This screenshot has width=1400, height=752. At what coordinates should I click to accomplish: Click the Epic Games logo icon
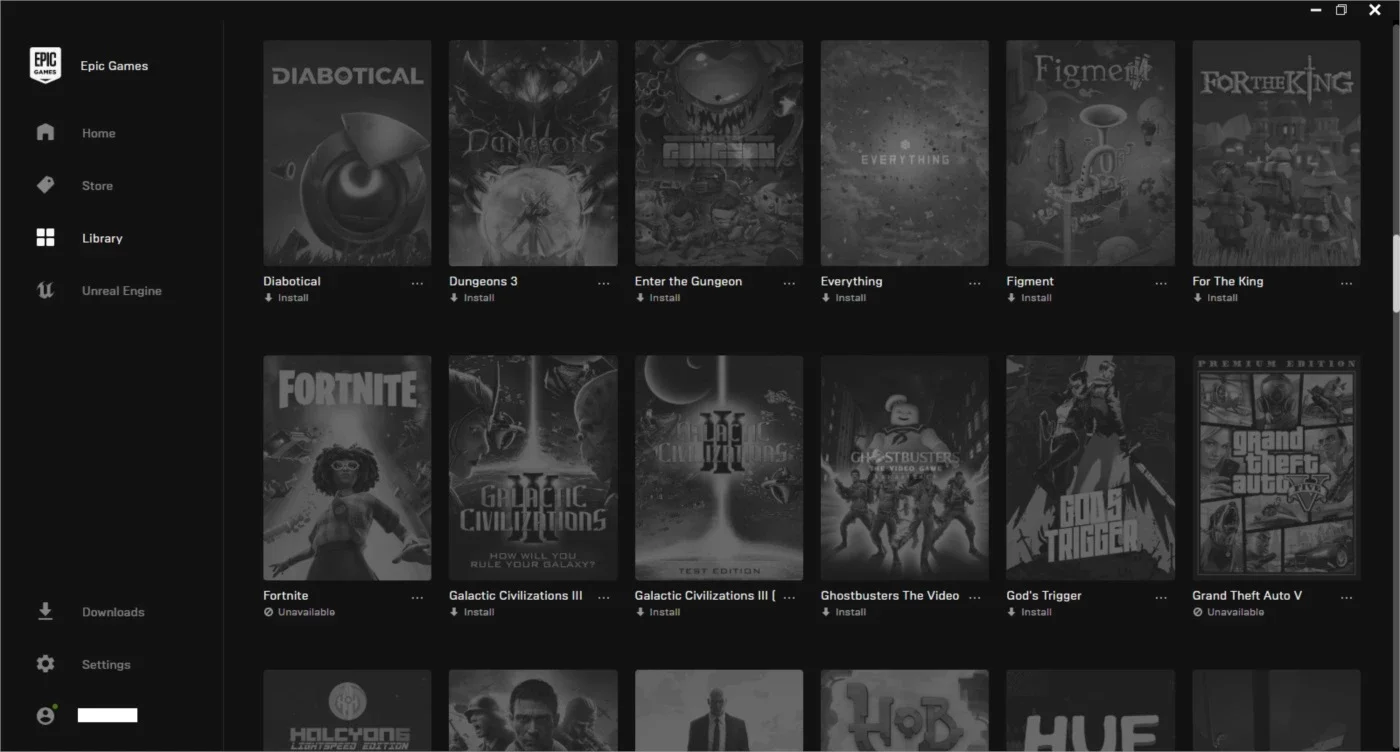coord(45,65)
